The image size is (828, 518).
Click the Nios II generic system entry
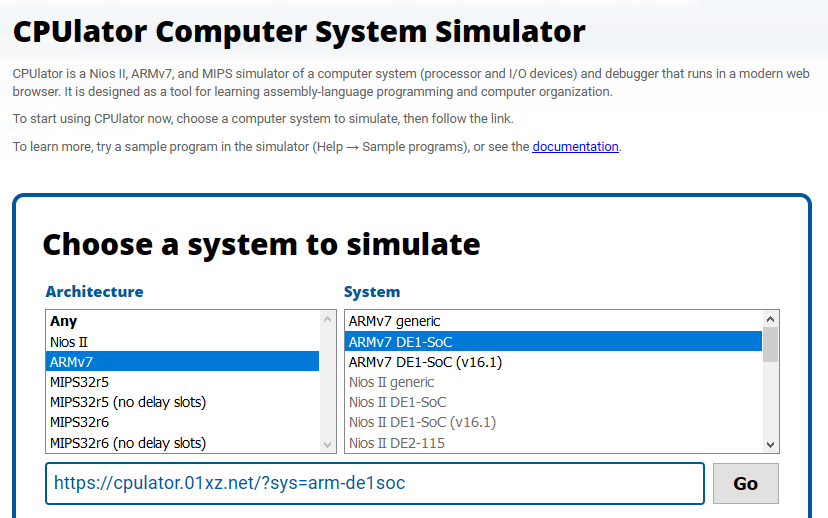click(x=553, y=382)
